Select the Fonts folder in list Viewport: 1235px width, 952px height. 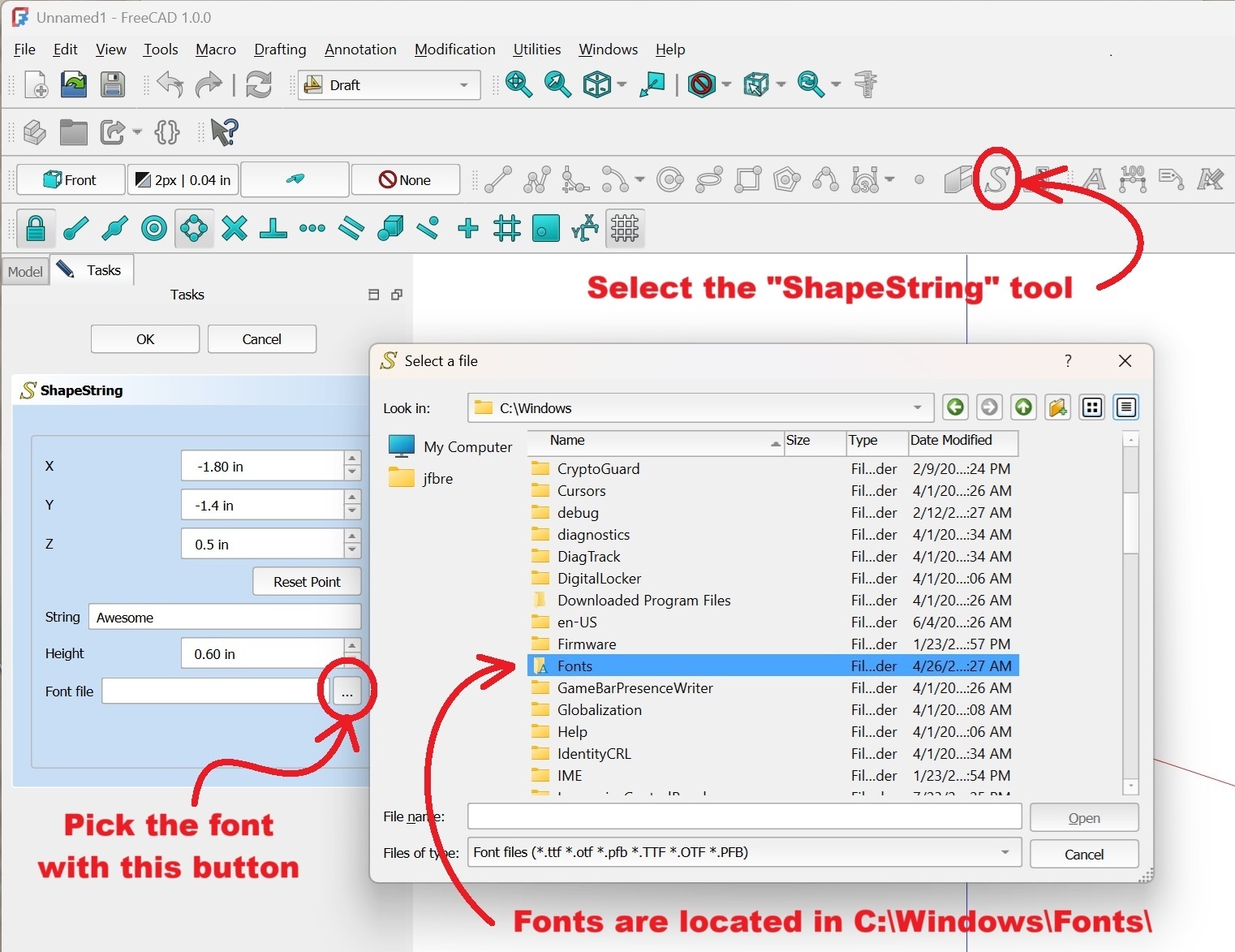[575, 666]
